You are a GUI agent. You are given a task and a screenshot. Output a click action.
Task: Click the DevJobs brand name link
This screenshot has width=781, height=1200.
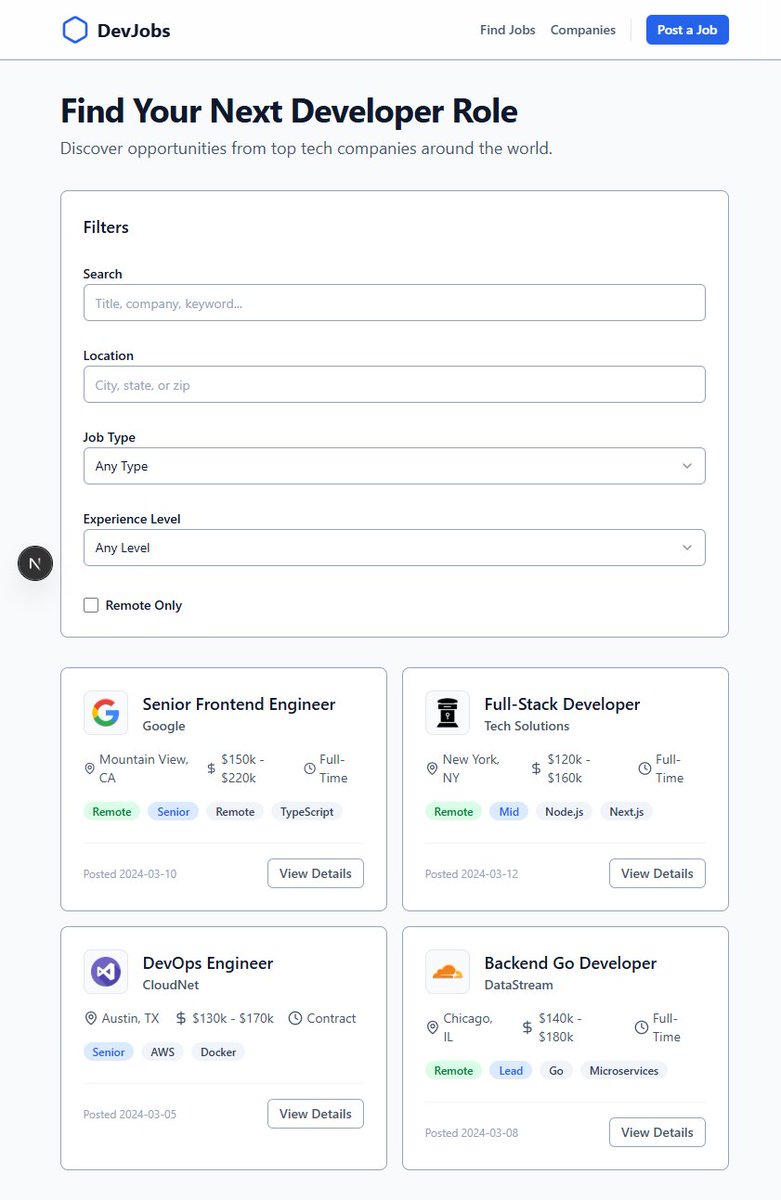[x=134, y=30]
